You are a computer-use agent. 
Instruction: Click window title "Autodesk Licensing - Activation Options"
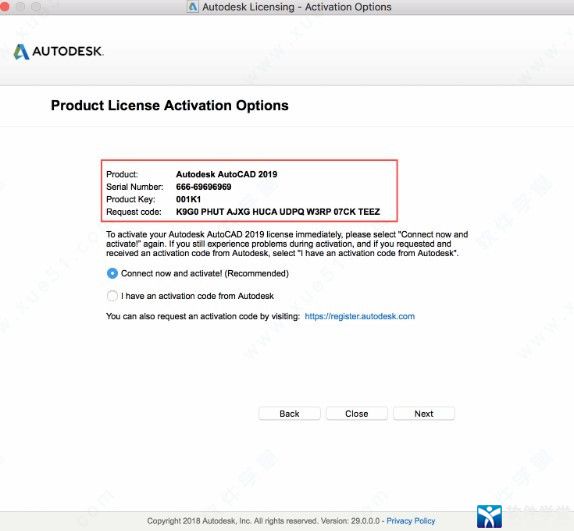tap(297, 7)
